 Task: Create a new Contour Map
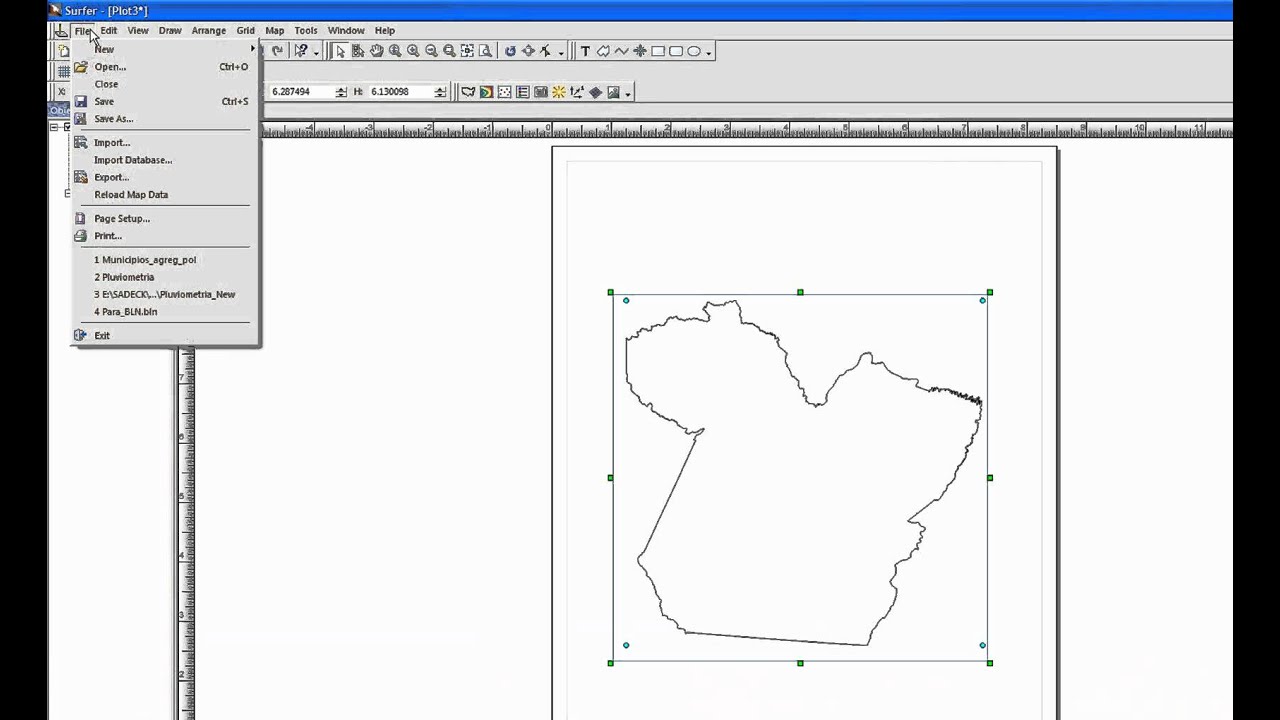click(x=486, y=92)
